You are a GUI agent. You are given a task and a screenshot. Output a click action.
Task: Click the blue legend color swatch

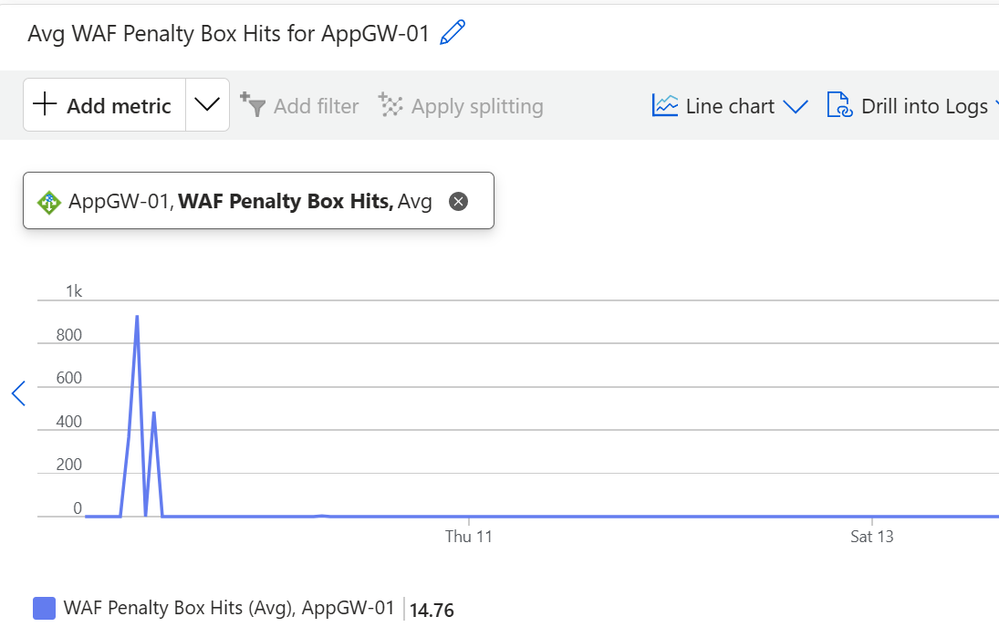(x=44, y=608)
